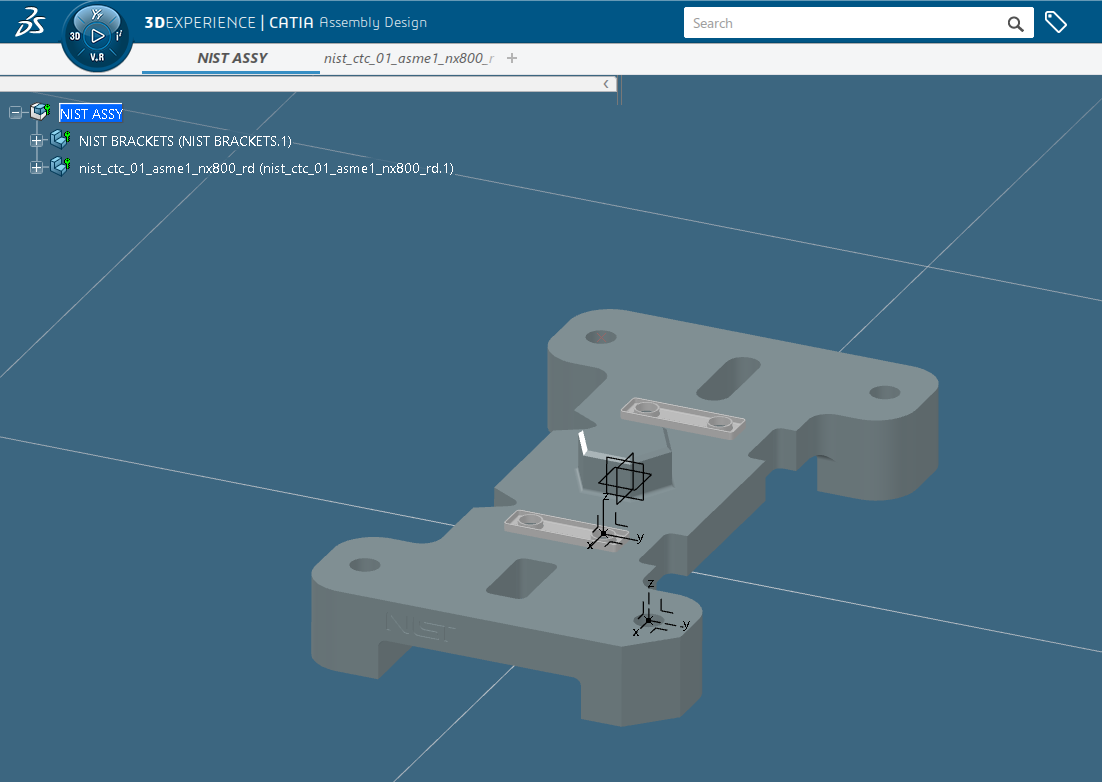Image resolution: width=1102 pixels, height=782 pixels.
Task: Select NIST BRACKETS (NIST BRACKETS.1) tree item
Action: point(185,141)
